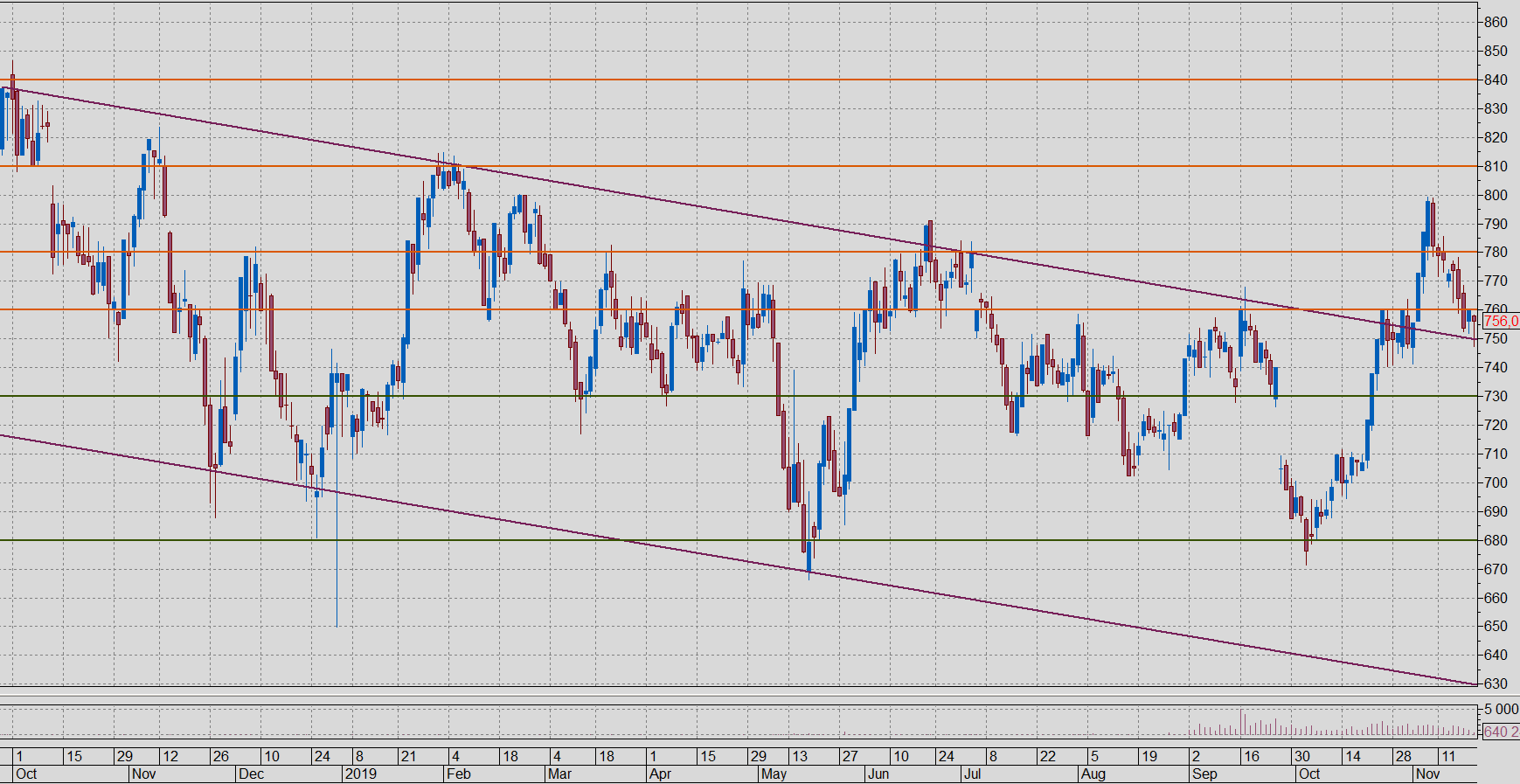Click the 710 price axis label
This screenshot has width=1520, height=784.
point(1496,454)
